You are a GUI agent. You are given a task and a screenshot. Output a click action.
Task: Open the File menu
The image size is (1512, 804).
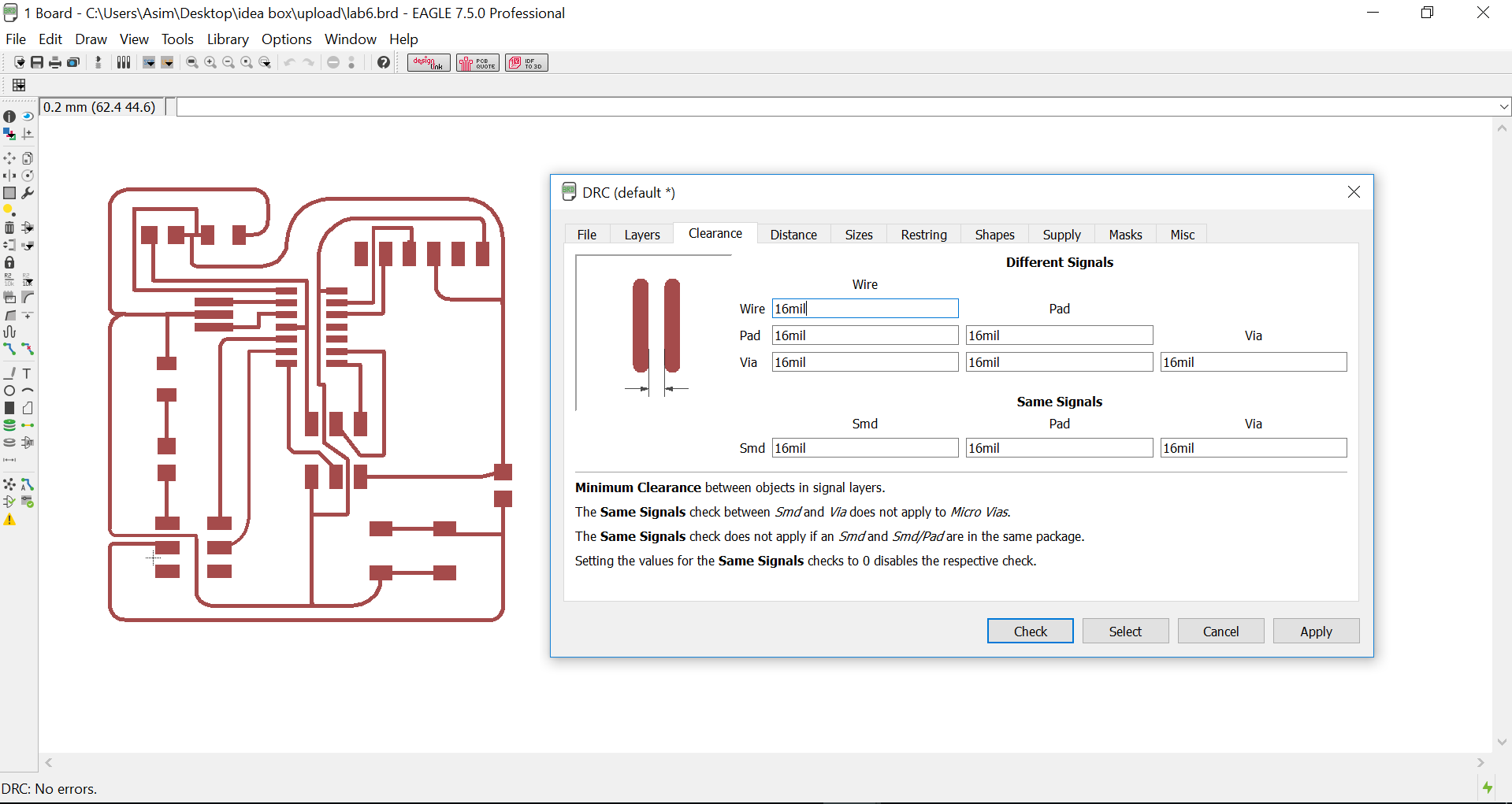16,39
